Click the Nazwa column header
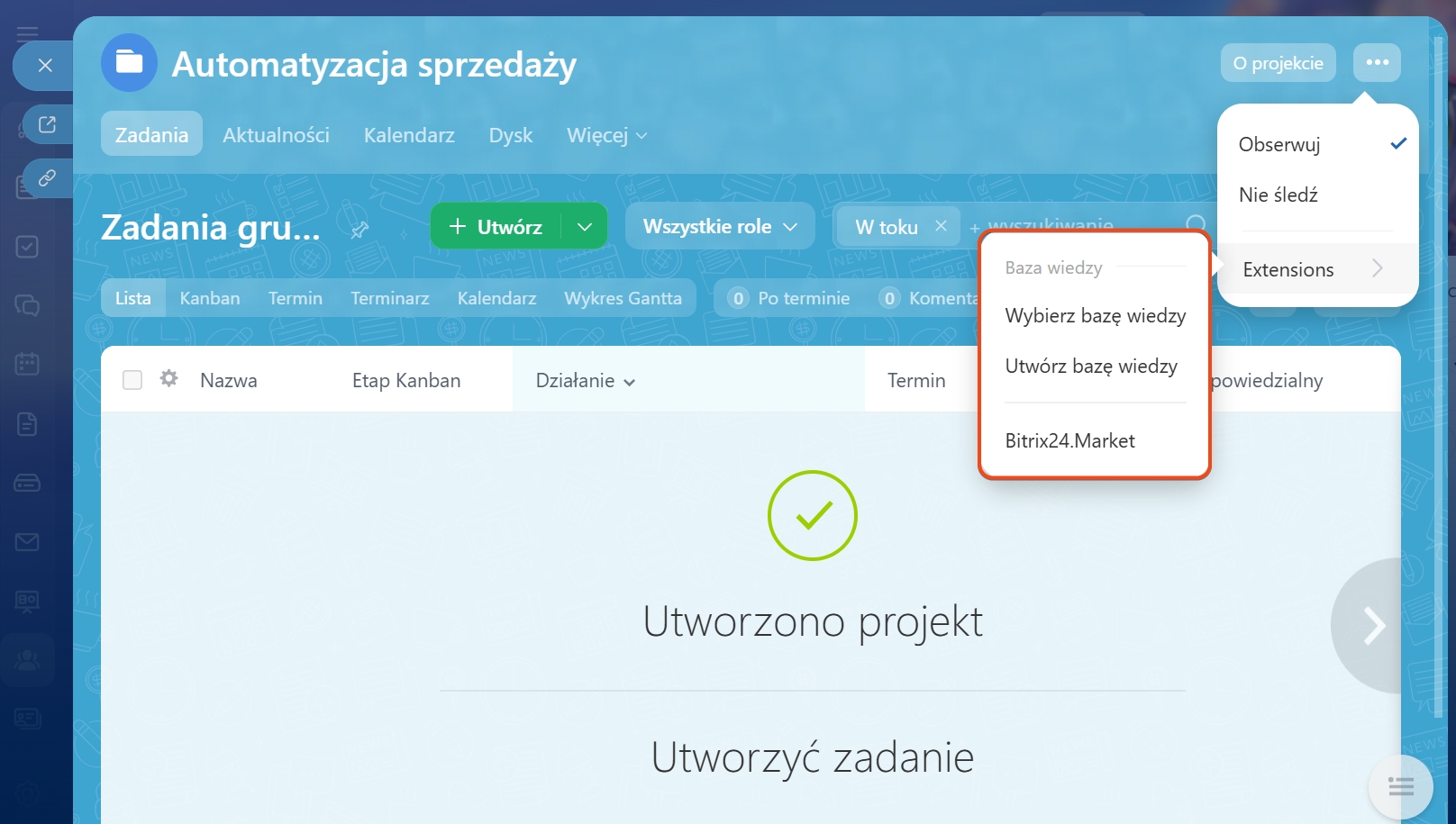Viewport: 1456px width, 824px height. pyautogui.click(x=229, y=381)
